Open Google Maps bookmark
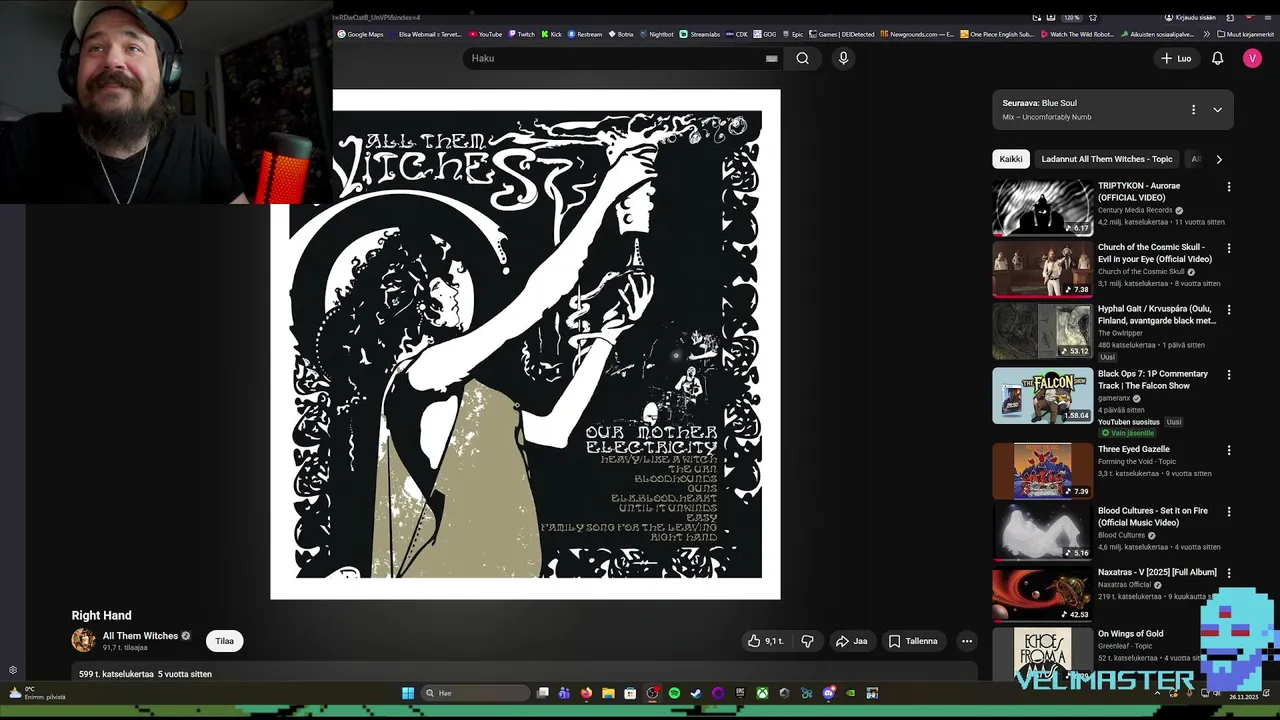1280x720 pixels. coord(360,34)
